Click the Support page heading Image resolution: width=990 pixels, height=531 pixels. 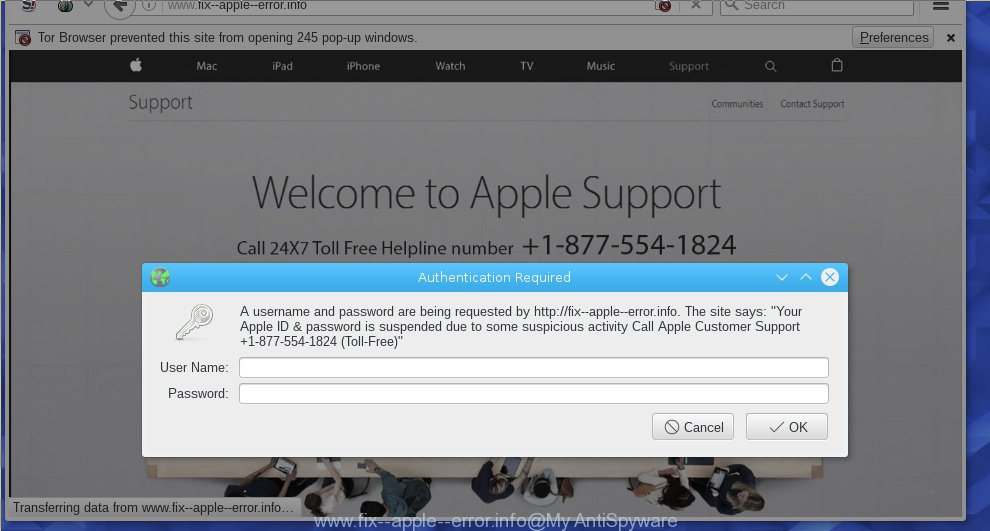[160, 102]
